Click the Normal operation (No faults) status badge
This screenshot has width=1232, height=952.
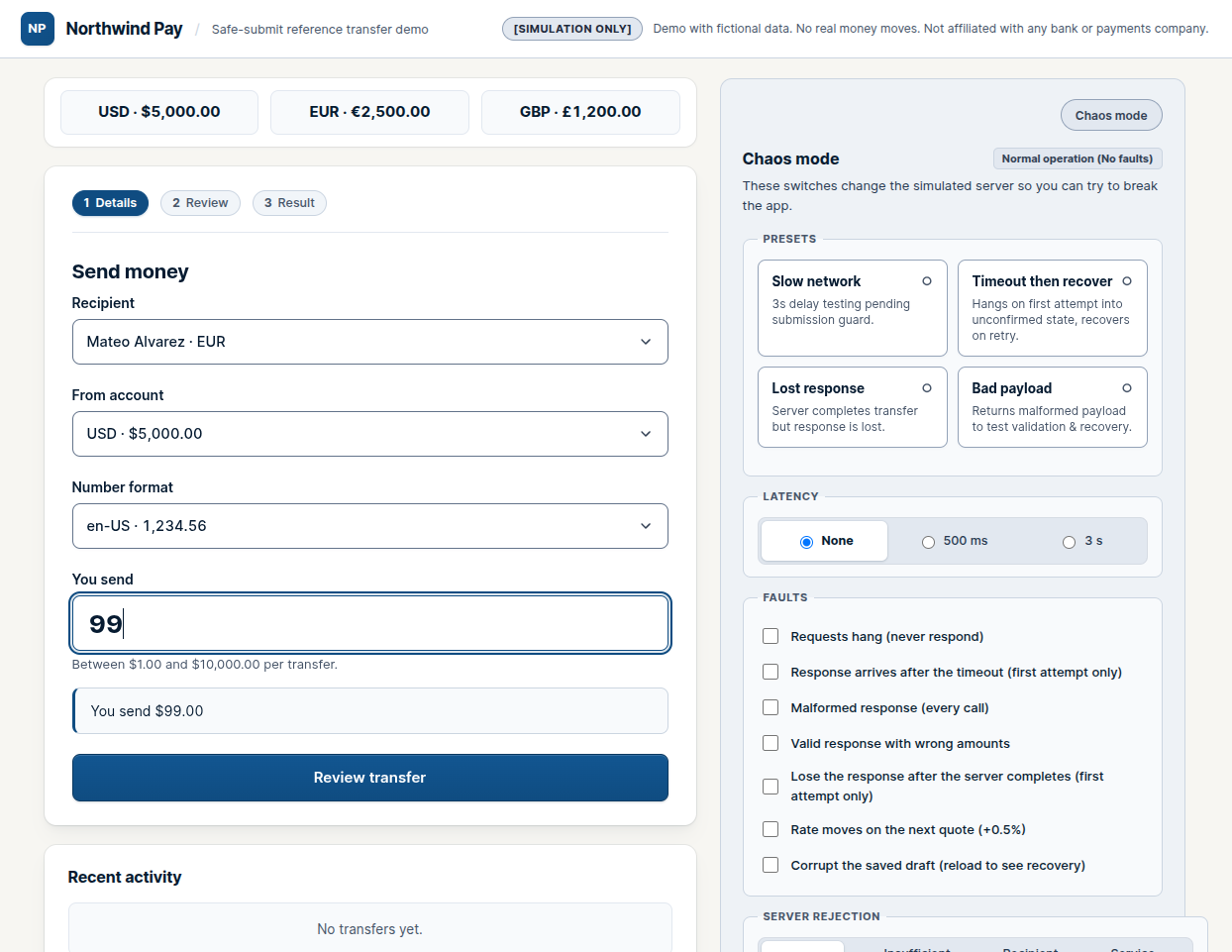point(1078,159)
